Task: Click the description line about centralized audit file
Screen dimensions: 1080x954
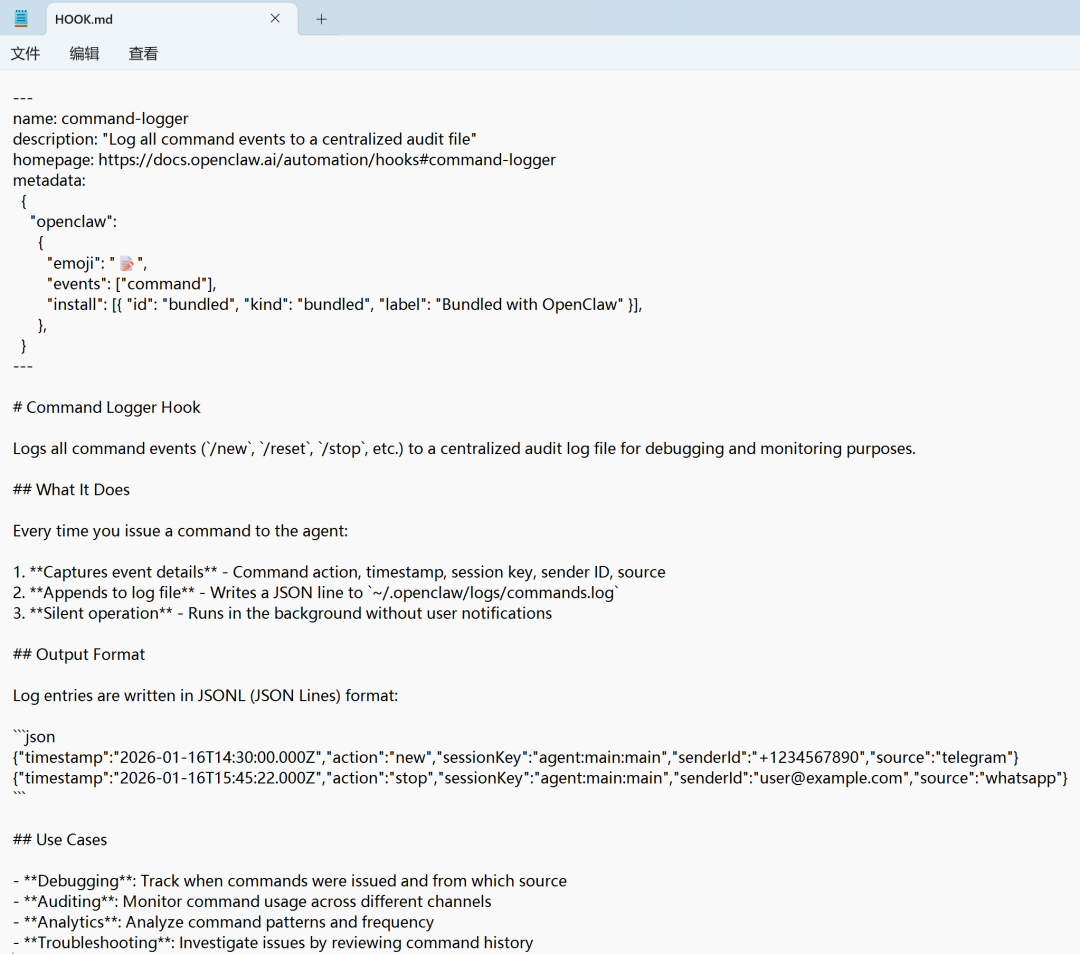Action: (x=245, y=139)
